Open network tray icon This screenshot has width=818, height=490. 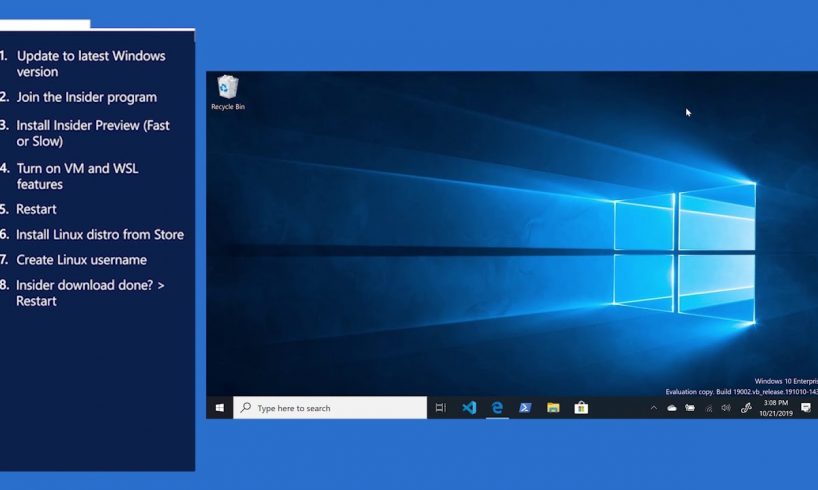coord(708,409)
